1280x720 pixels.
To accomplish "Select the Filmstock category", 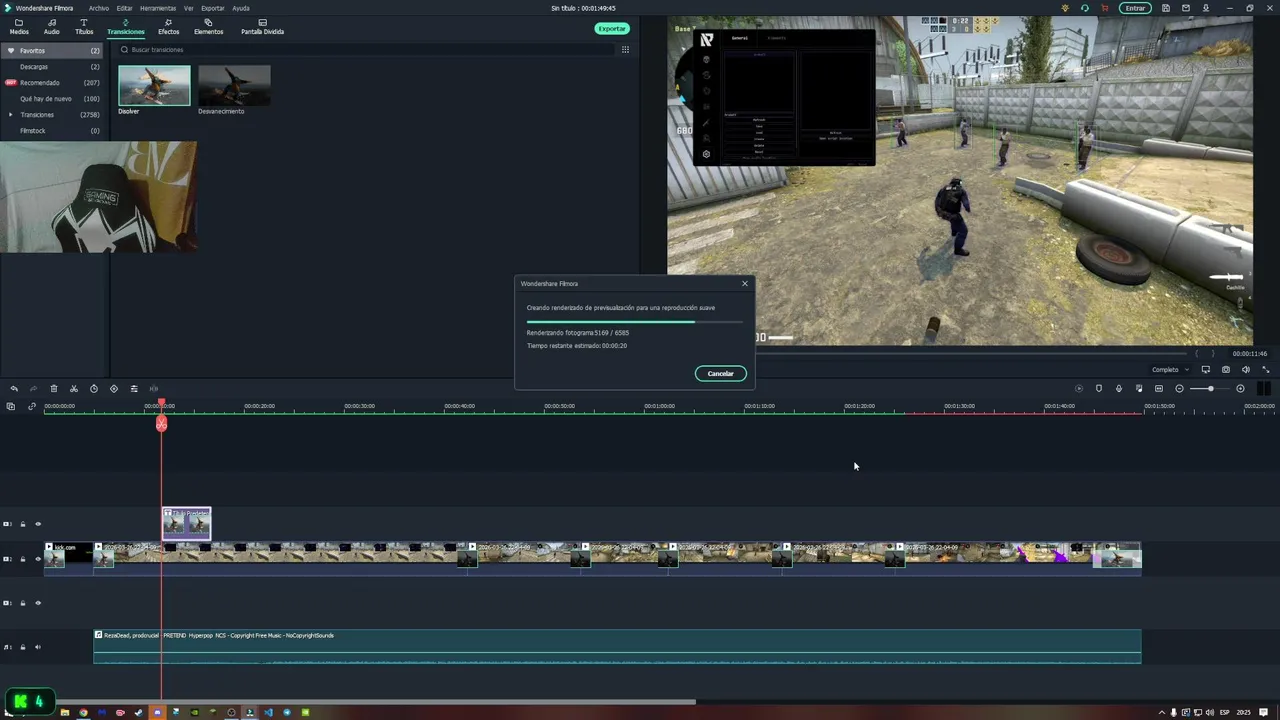I will (54, 131).
